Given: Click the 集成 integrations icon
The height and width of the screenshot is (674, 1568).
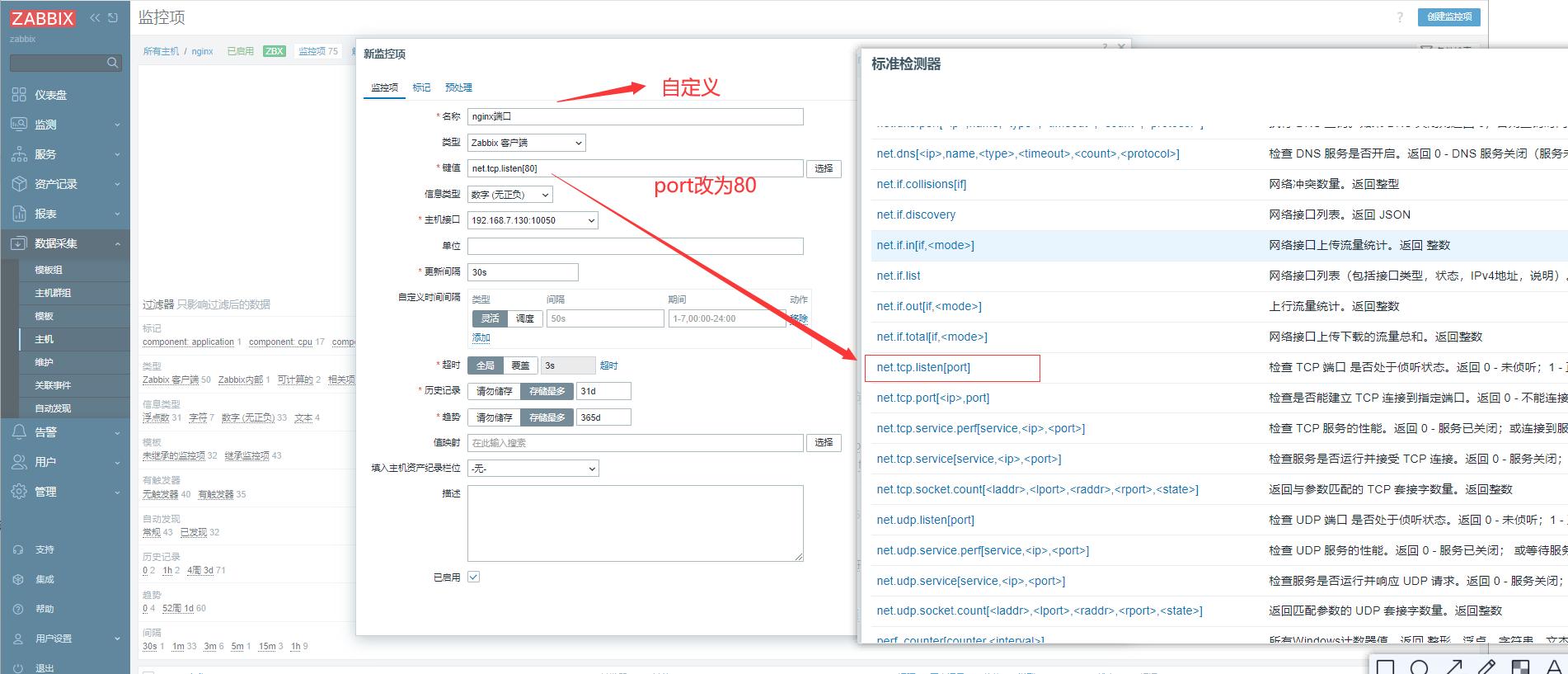Looking at the screenshot, I should click(18, 579).
